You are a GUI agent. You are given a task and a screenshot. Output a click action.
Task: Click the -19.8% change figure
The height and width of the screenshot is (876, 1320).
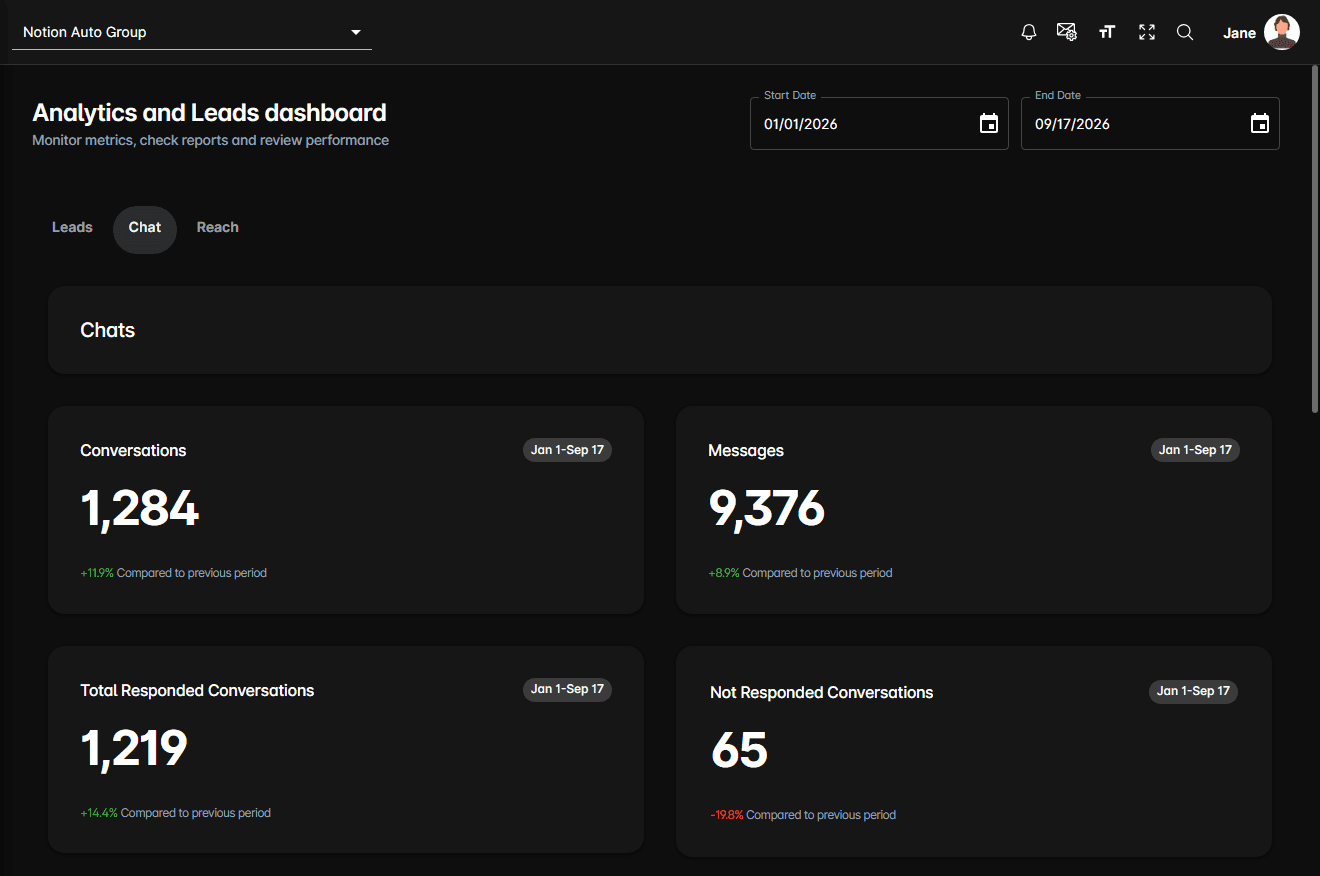727,815
